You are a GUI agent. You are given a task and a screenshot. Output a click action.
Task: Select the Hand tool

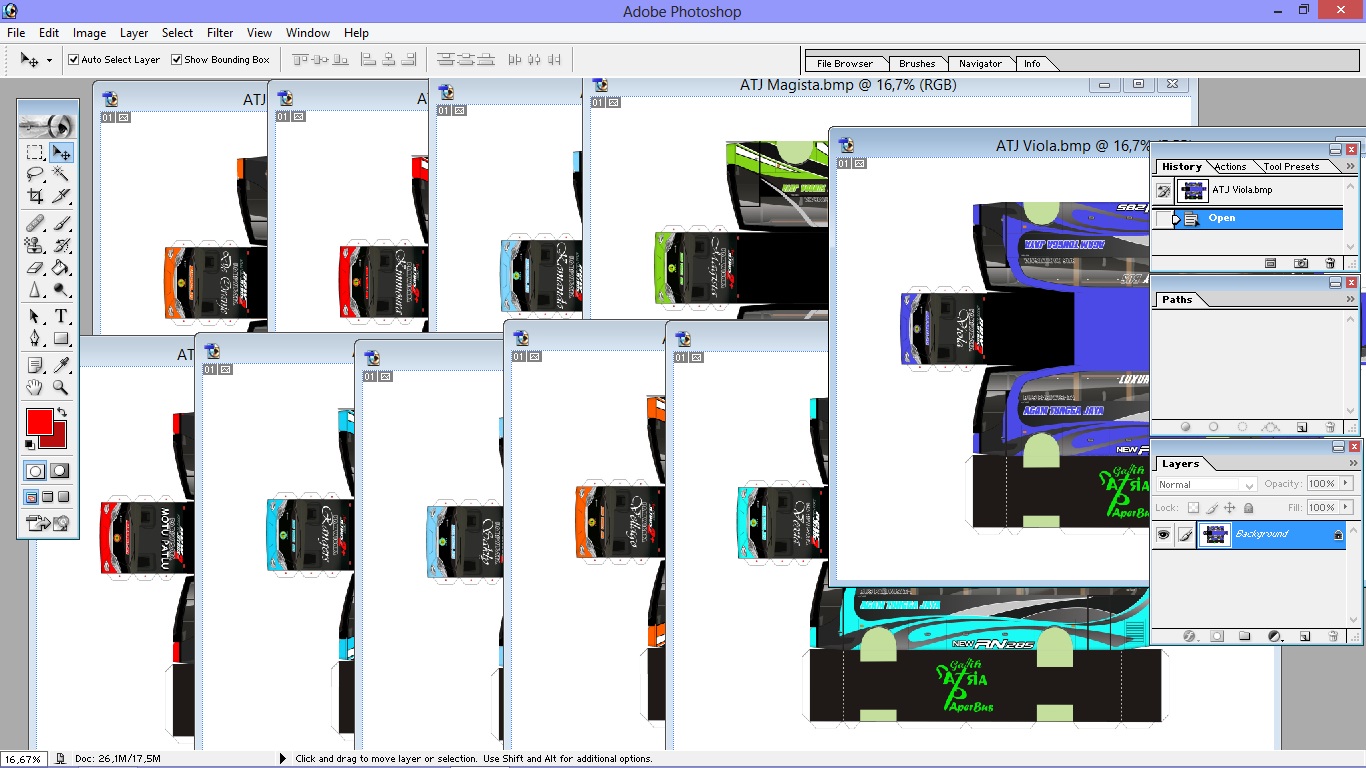tap(35, 387)
